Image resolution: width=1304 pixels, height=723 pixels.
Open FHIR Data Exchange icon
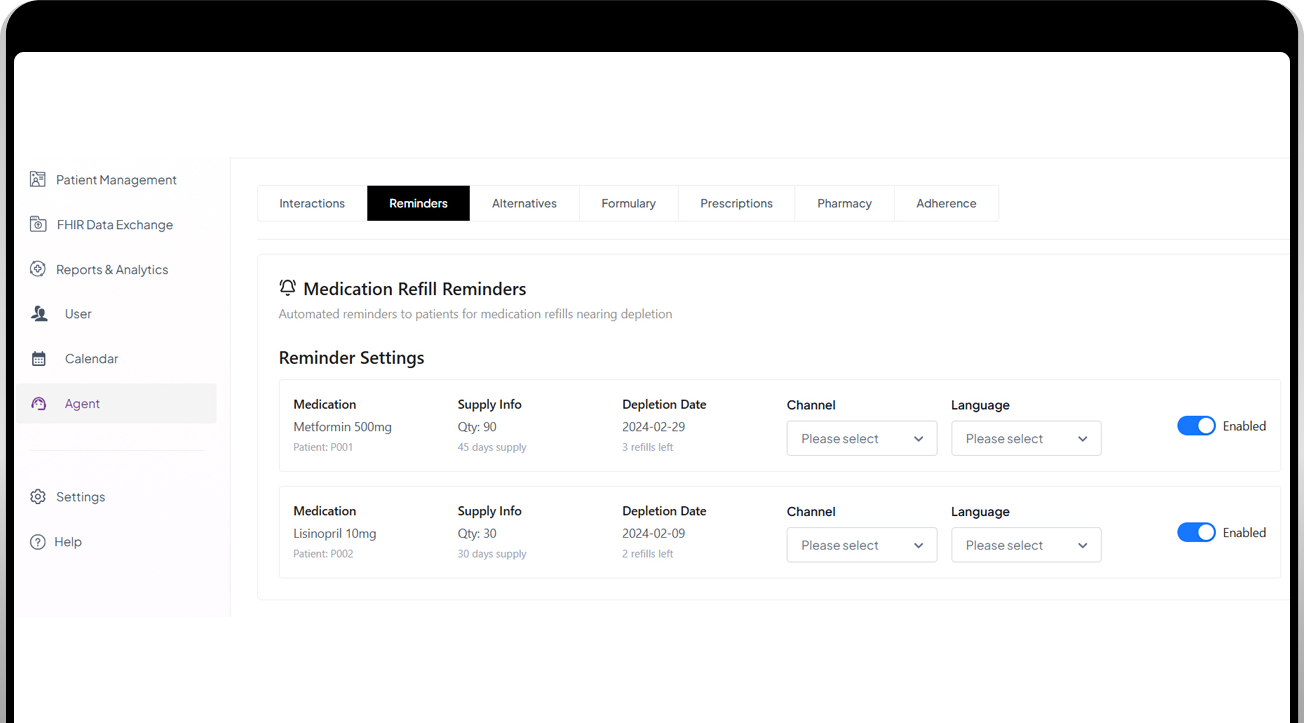click(x=38, y=224)
